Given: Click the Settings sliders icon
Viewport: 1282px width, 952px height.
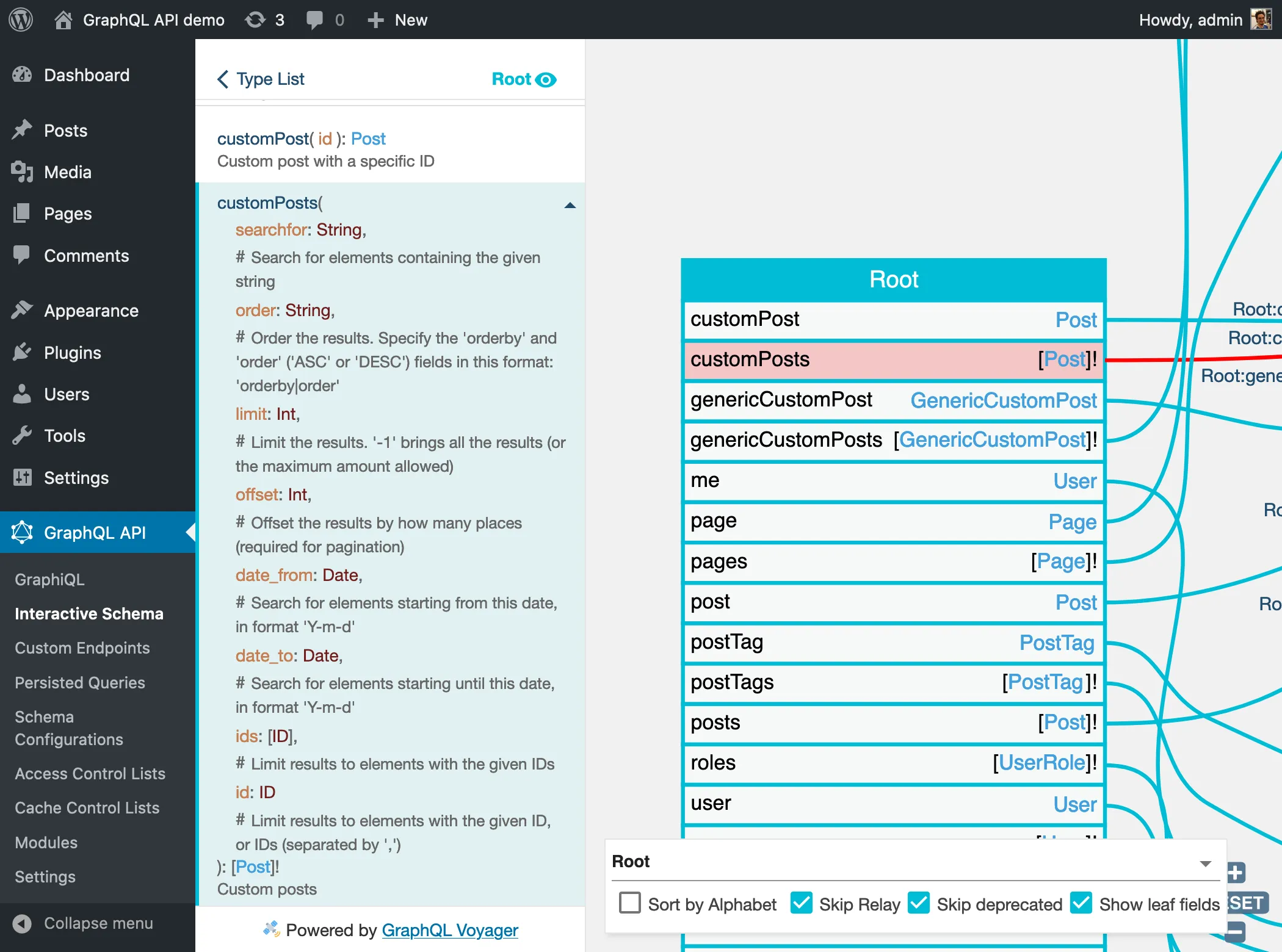Looking at the screenshot, I should click(x=22, y=477).
